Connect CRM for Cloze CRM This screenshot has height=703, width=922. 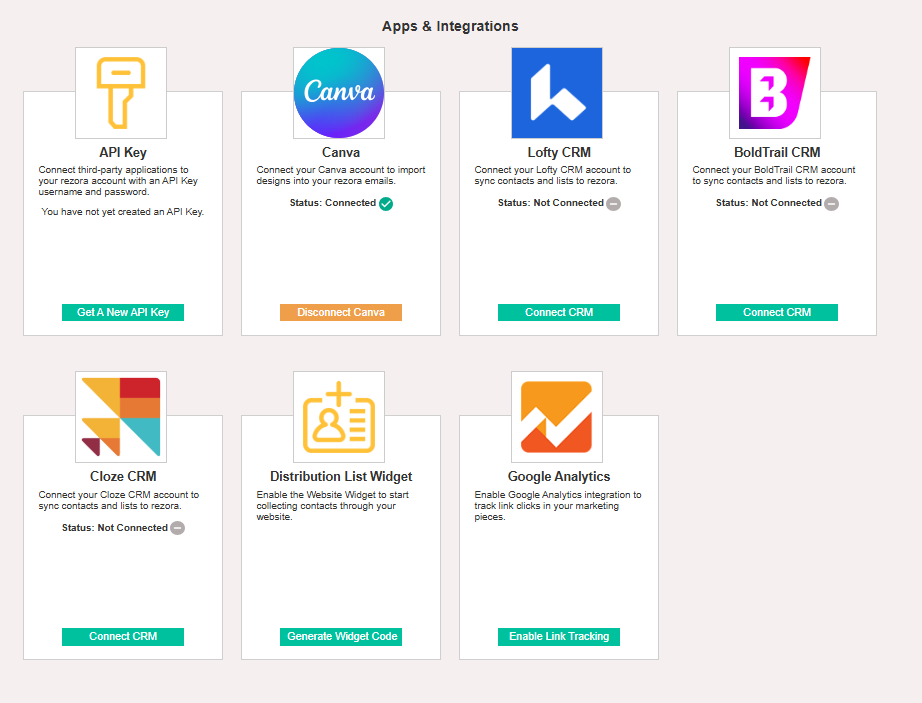coord(123,637)
